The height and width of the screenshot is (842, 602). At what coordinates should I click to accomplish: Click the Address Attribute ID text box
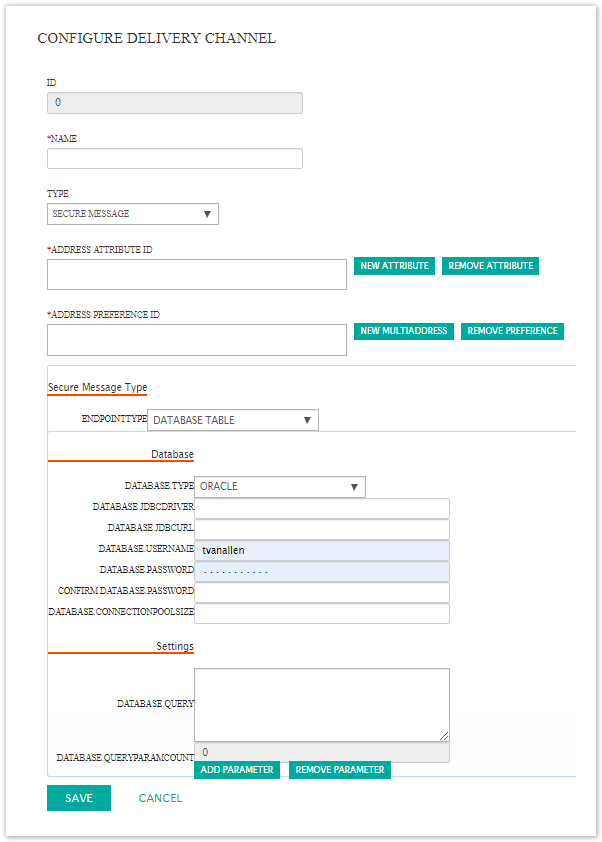196,275
